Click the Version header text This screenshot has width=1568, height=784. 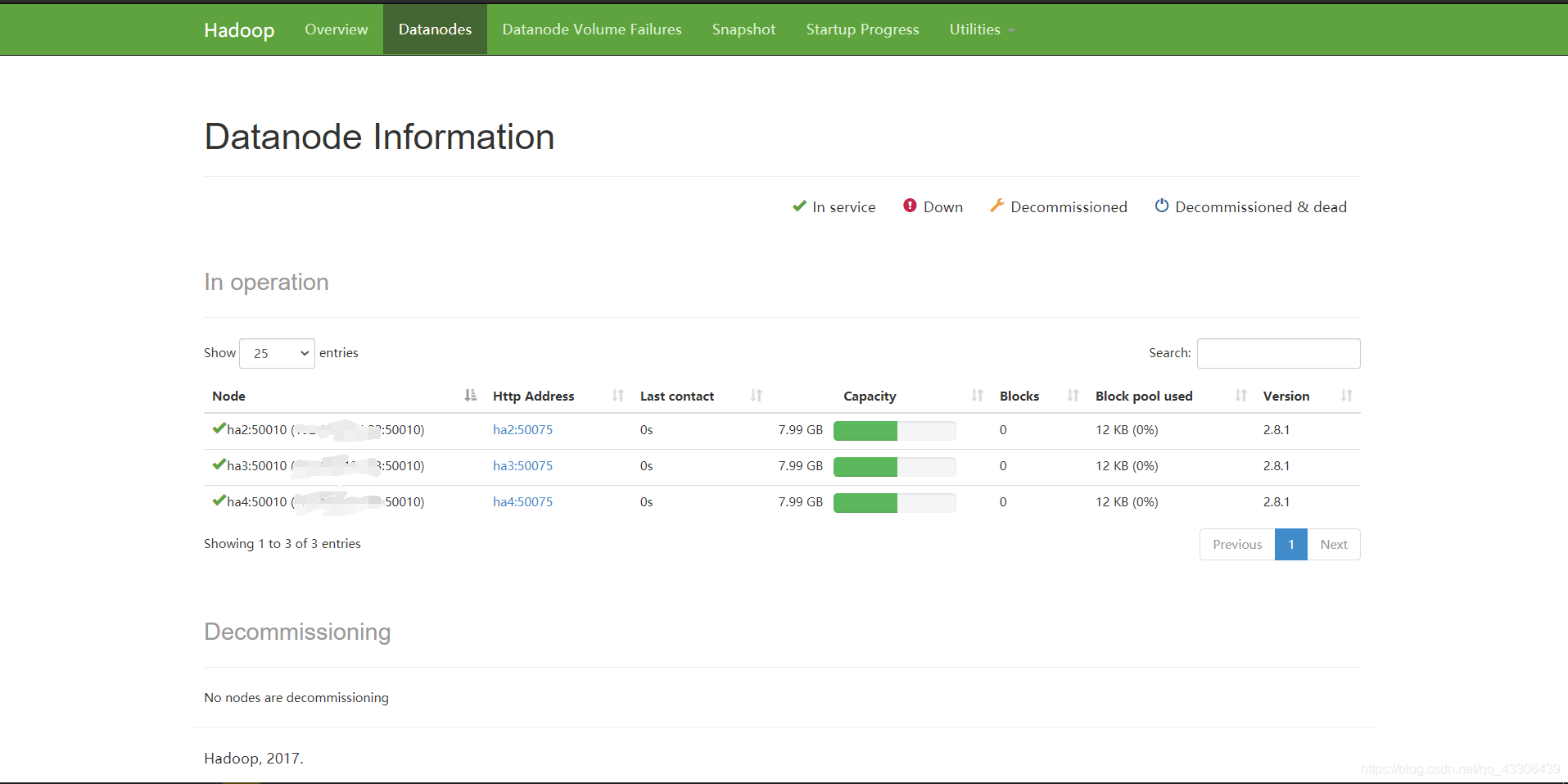click(x=1286, y=397)
